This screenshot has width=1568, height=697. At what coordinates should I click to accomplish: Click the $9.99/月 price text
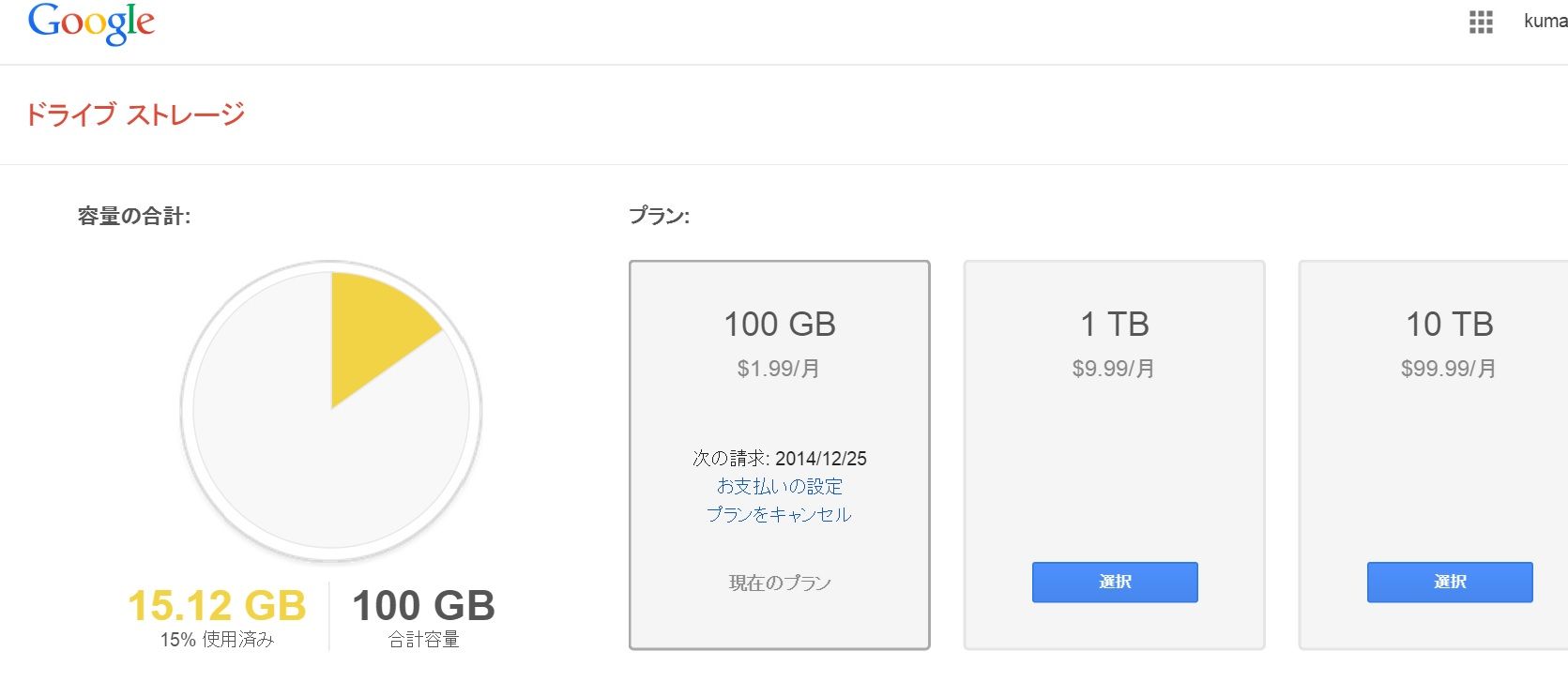[x=1114, y=369]
